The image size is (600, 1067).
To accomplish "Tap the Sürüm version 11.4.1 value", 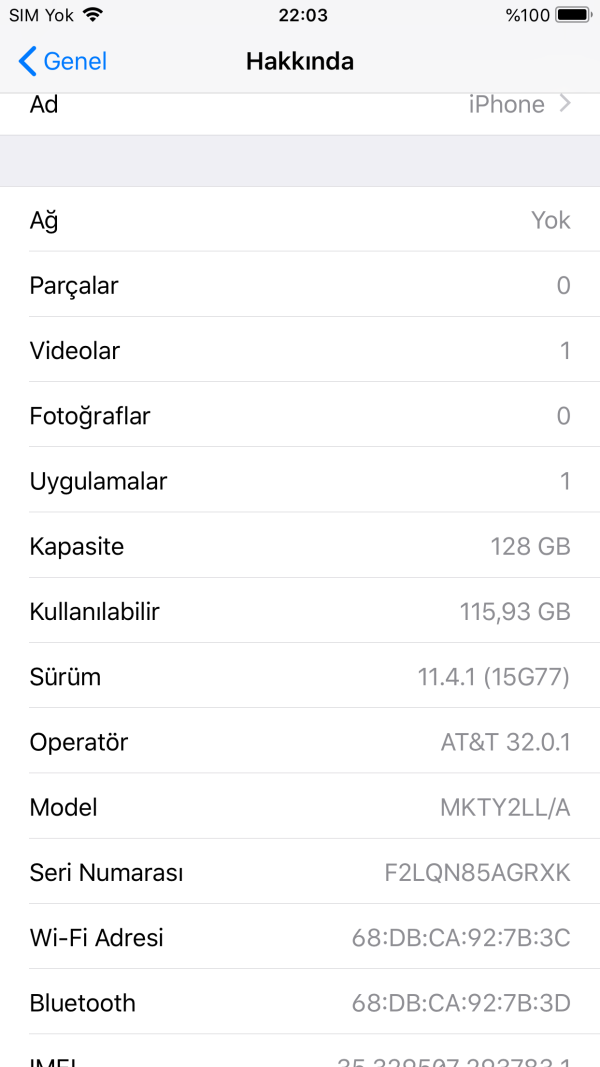I will [x=493, y=677].
